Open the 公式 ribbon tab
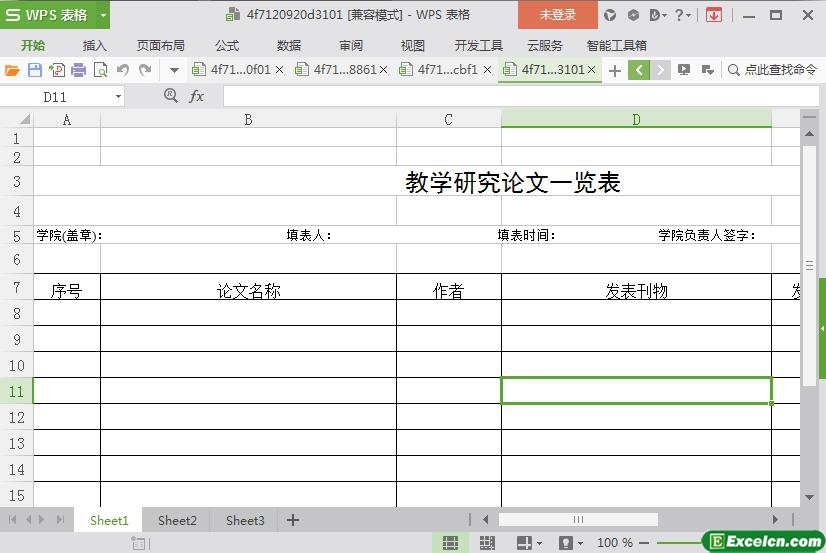826x553 pixels. click(227, 46)
